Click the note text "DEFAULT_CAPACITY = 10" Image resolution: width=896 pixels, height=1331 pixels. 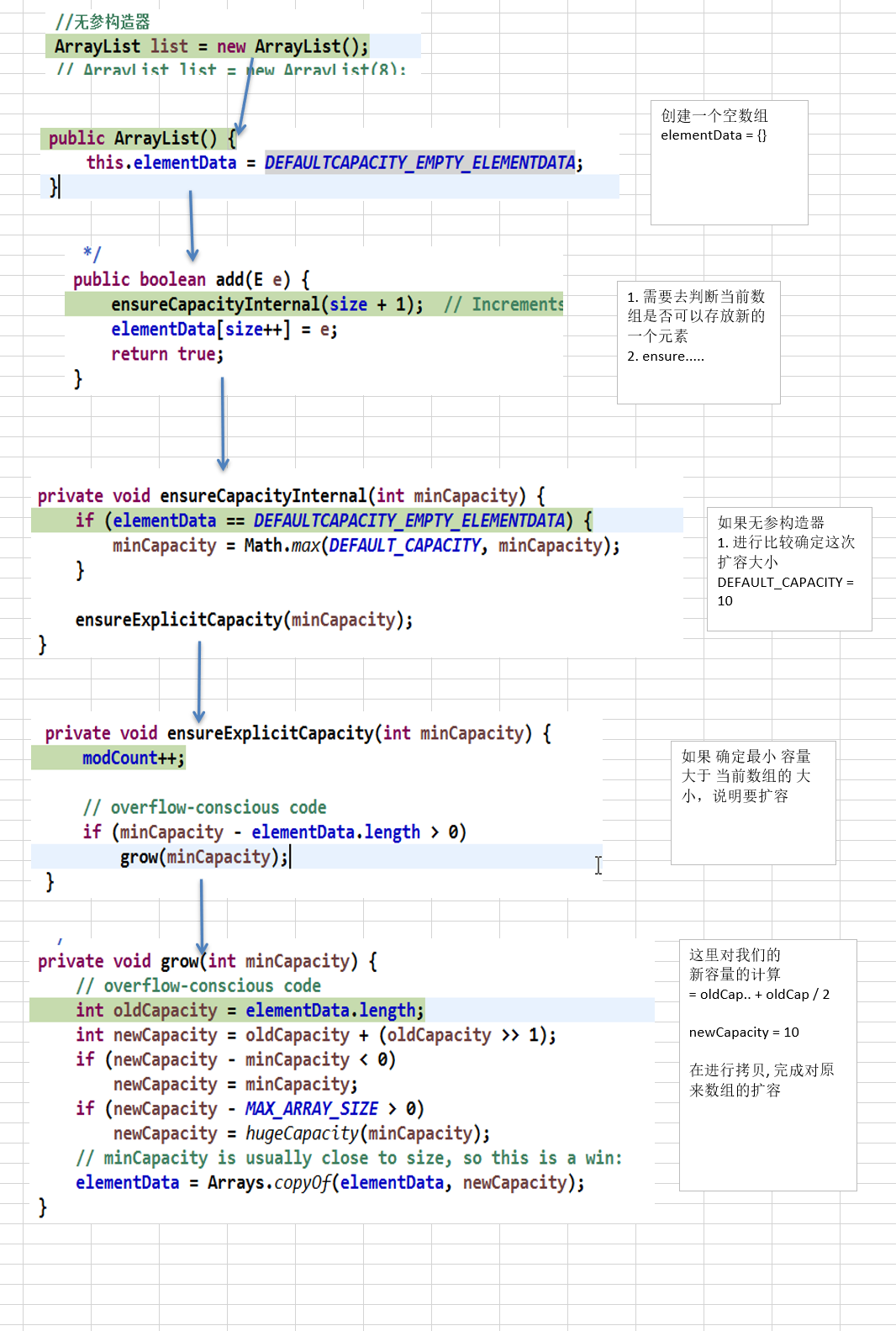coord(785,591)
